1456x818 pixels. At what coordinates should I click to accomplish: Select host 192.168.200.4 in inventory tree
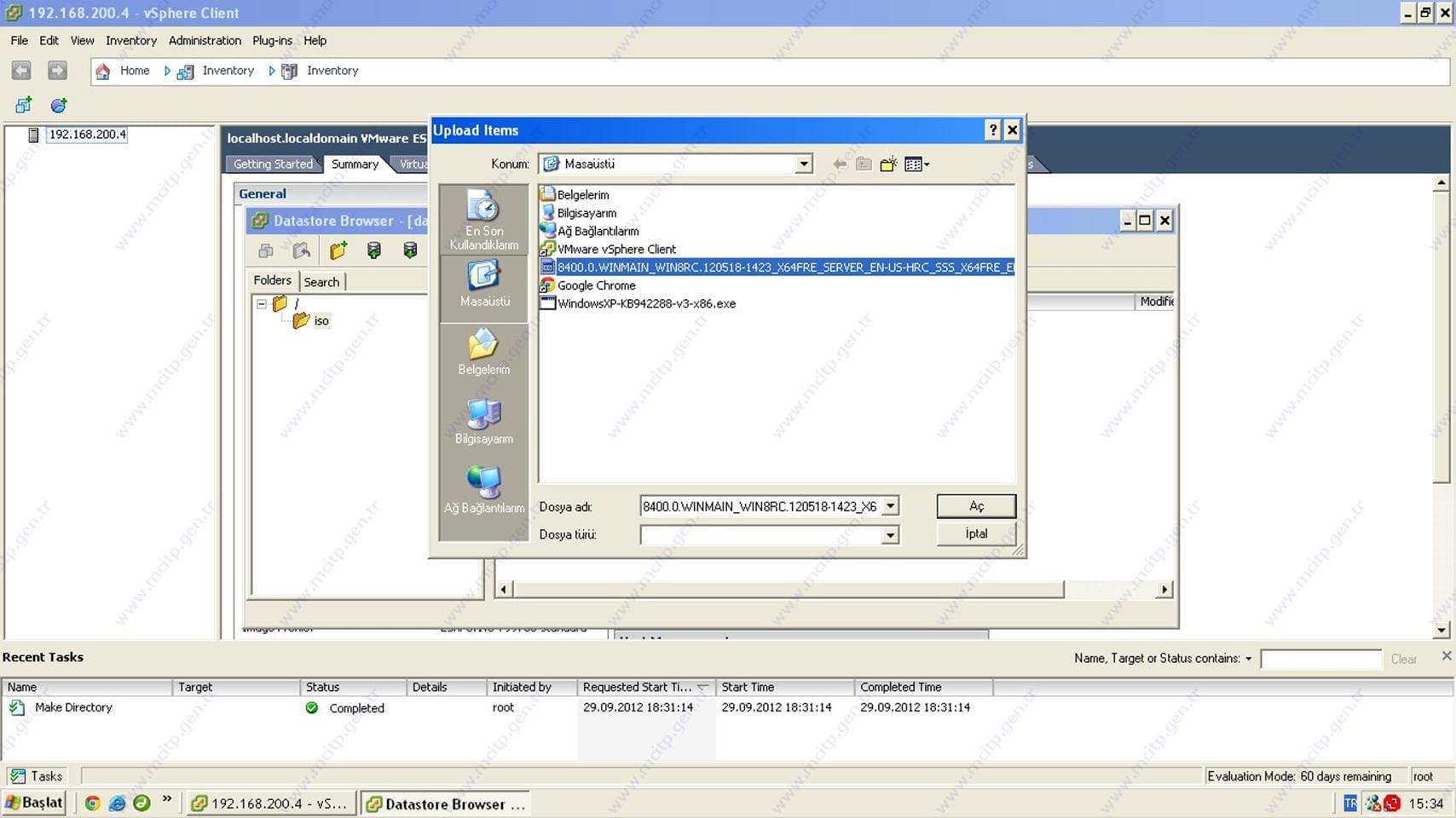[87, 135]
